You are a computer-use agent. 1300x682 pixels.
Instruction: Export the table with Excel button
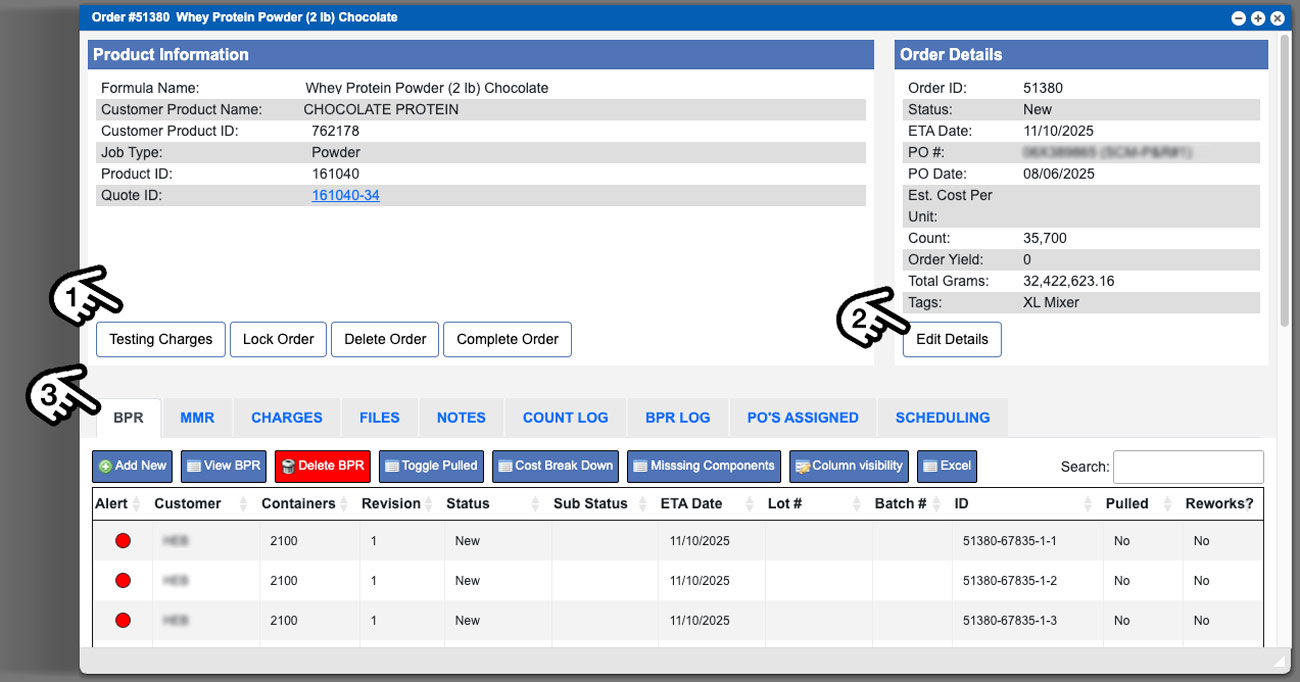946,466
